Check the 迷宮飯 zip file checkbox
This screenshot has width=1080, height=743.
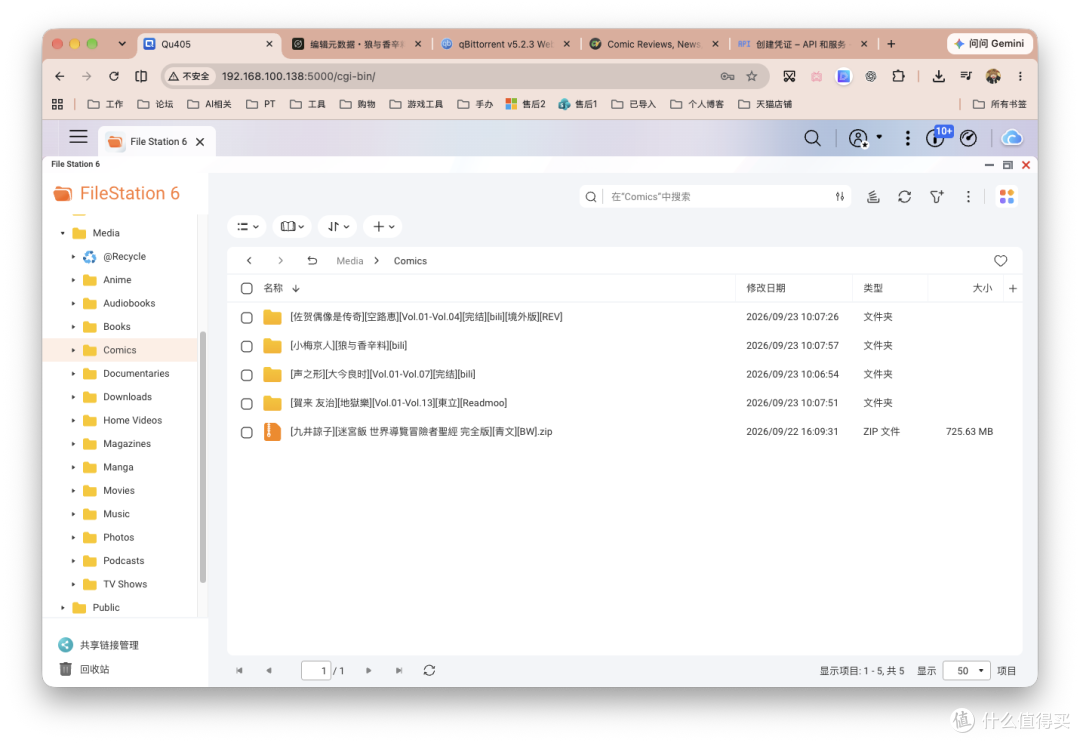(247, 432)
